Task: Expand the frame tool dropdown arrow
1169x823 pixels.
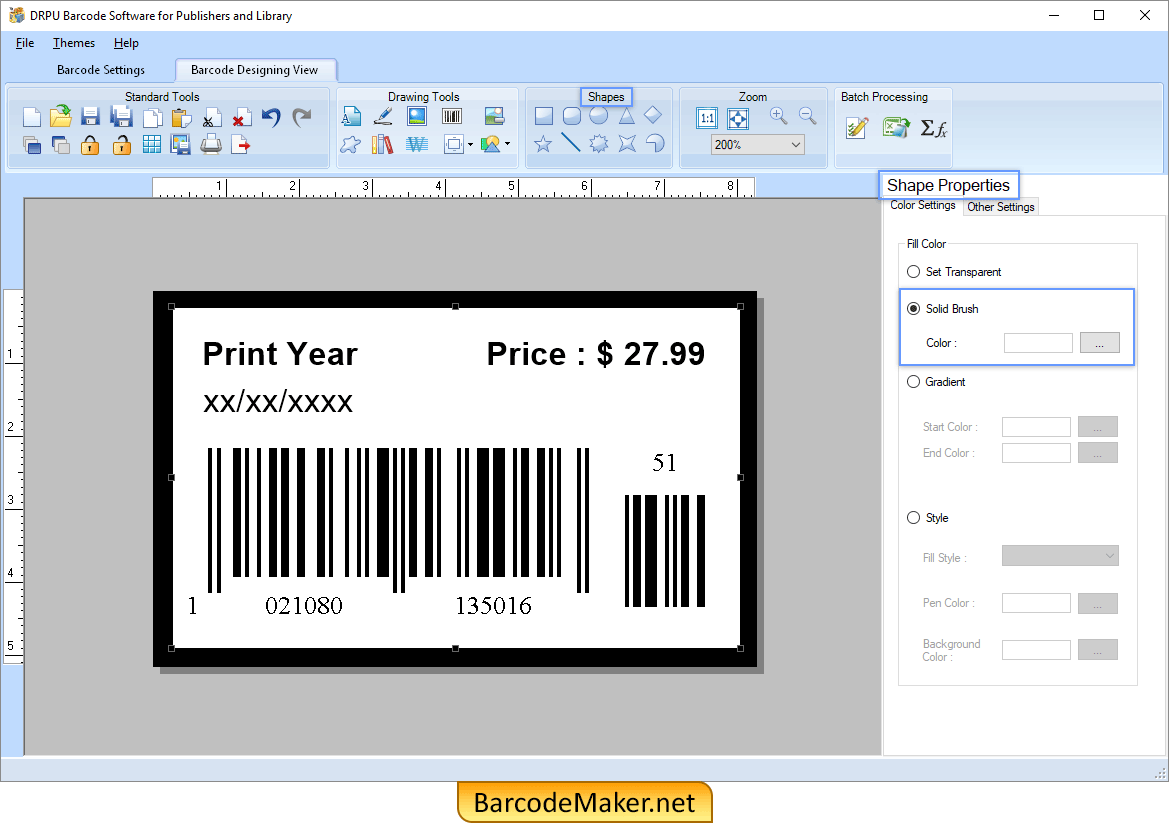Action: pos(470,145)
